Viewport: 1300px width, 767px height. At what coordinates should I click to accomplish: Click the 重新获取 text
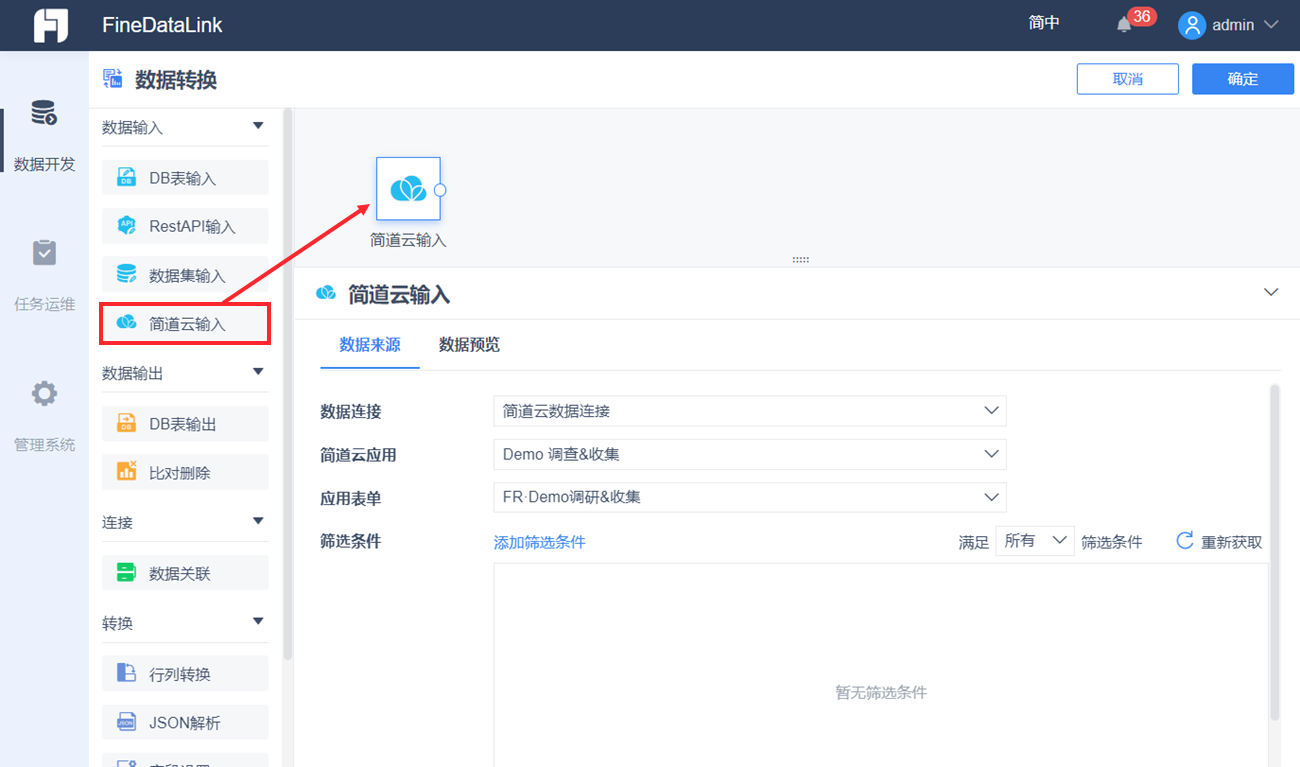1232,542
